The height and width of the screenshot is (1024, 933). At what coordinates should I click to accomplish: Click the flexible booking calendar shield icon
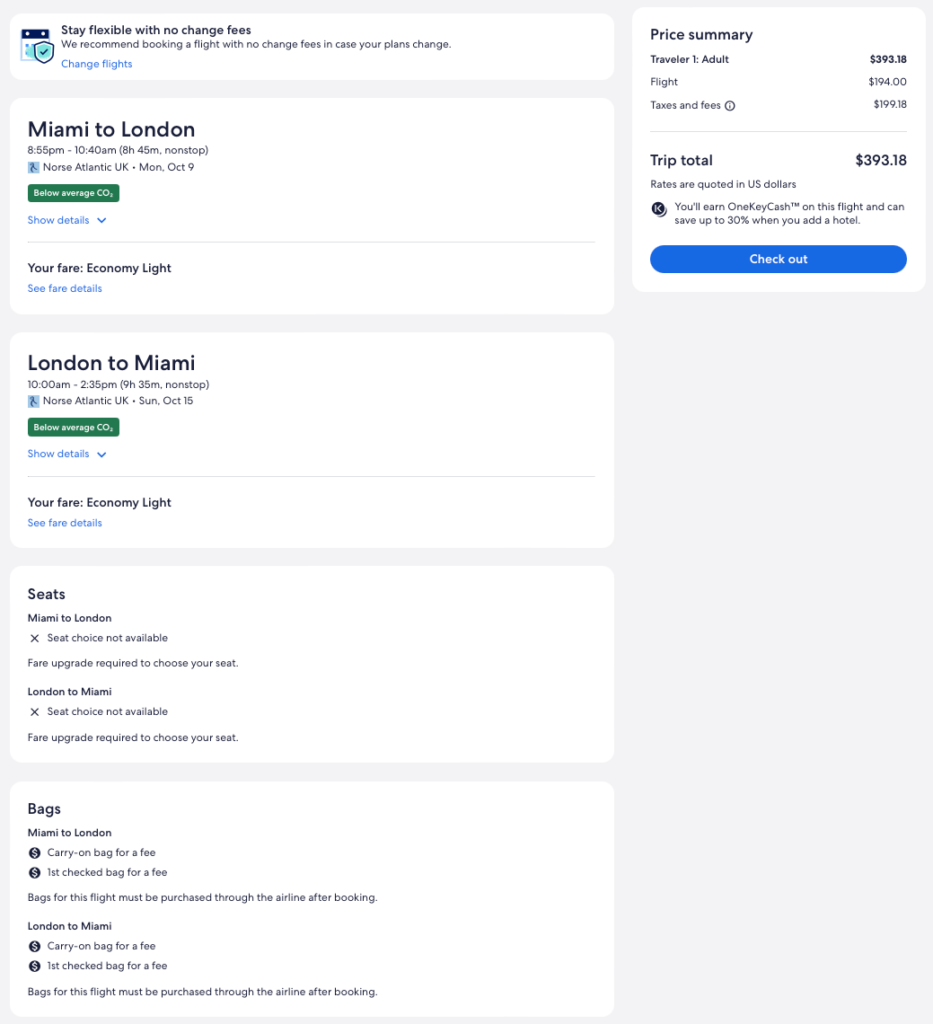(x=37, y=46)
